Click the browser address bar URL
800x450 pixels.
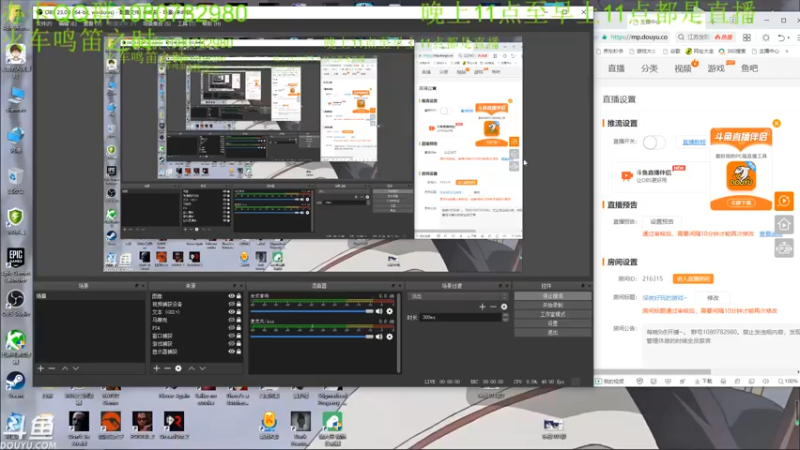coord(638,37)
